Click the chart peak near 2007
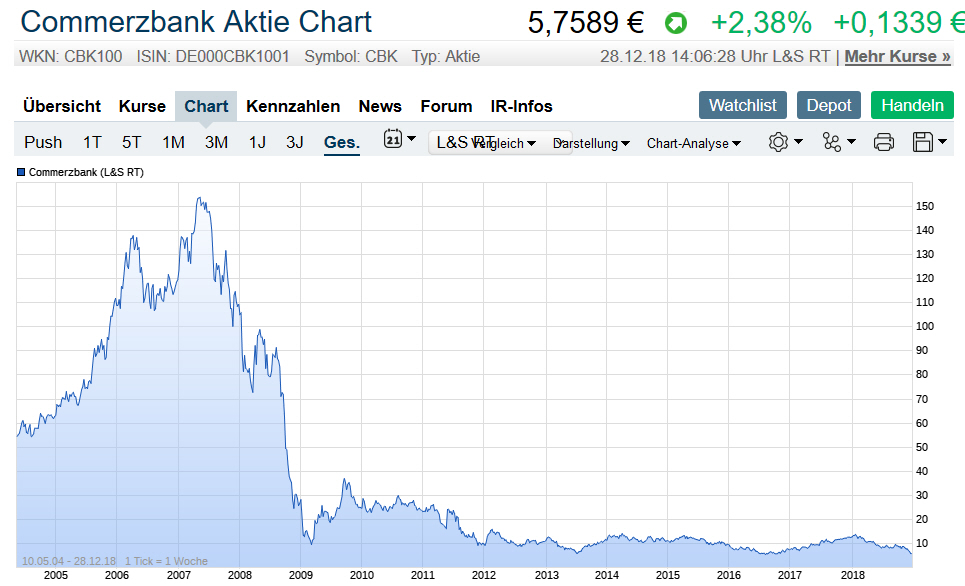The image size is (965, 586). coord(202,199)
